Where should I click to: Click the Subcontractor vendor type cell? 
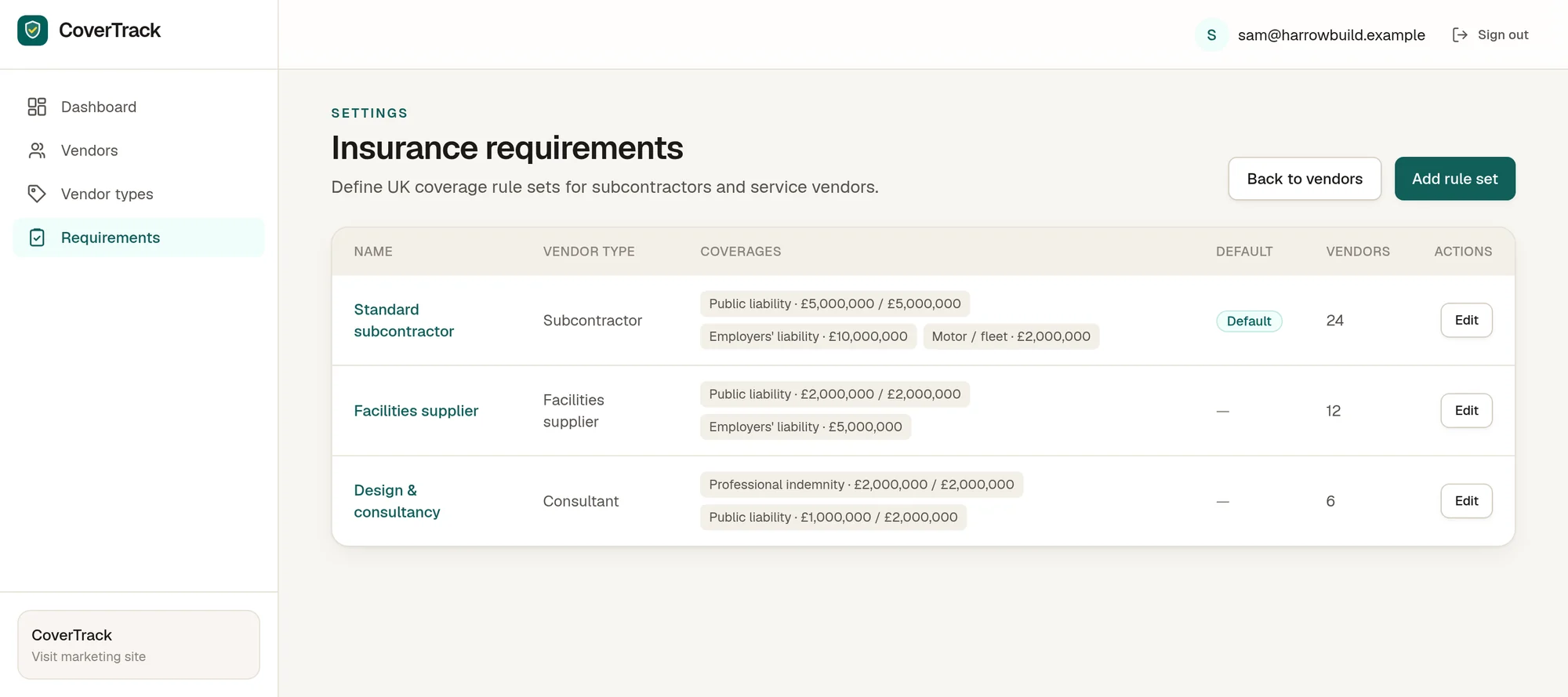[x=593, y=320]
